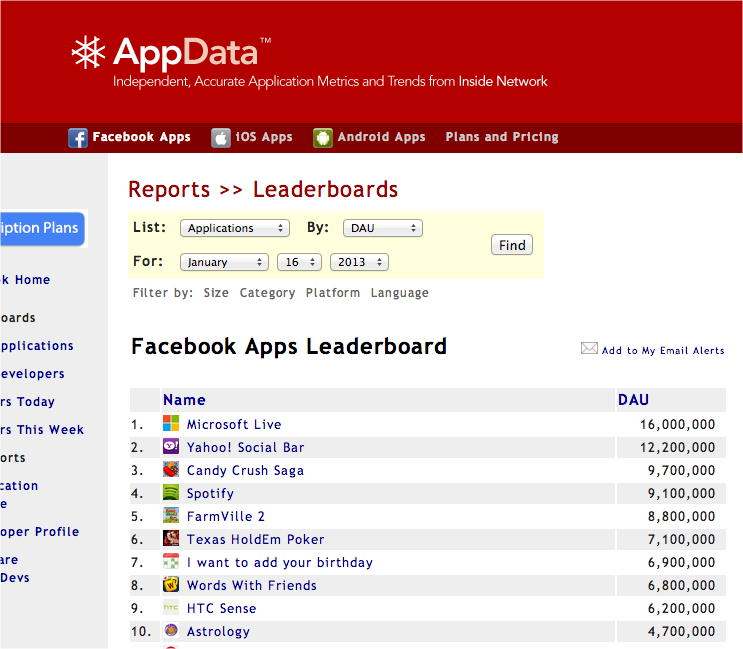Screen dimensions: 743x649
Task: Click the Reports breadcrumb heading
Action: tap(169, 189)
